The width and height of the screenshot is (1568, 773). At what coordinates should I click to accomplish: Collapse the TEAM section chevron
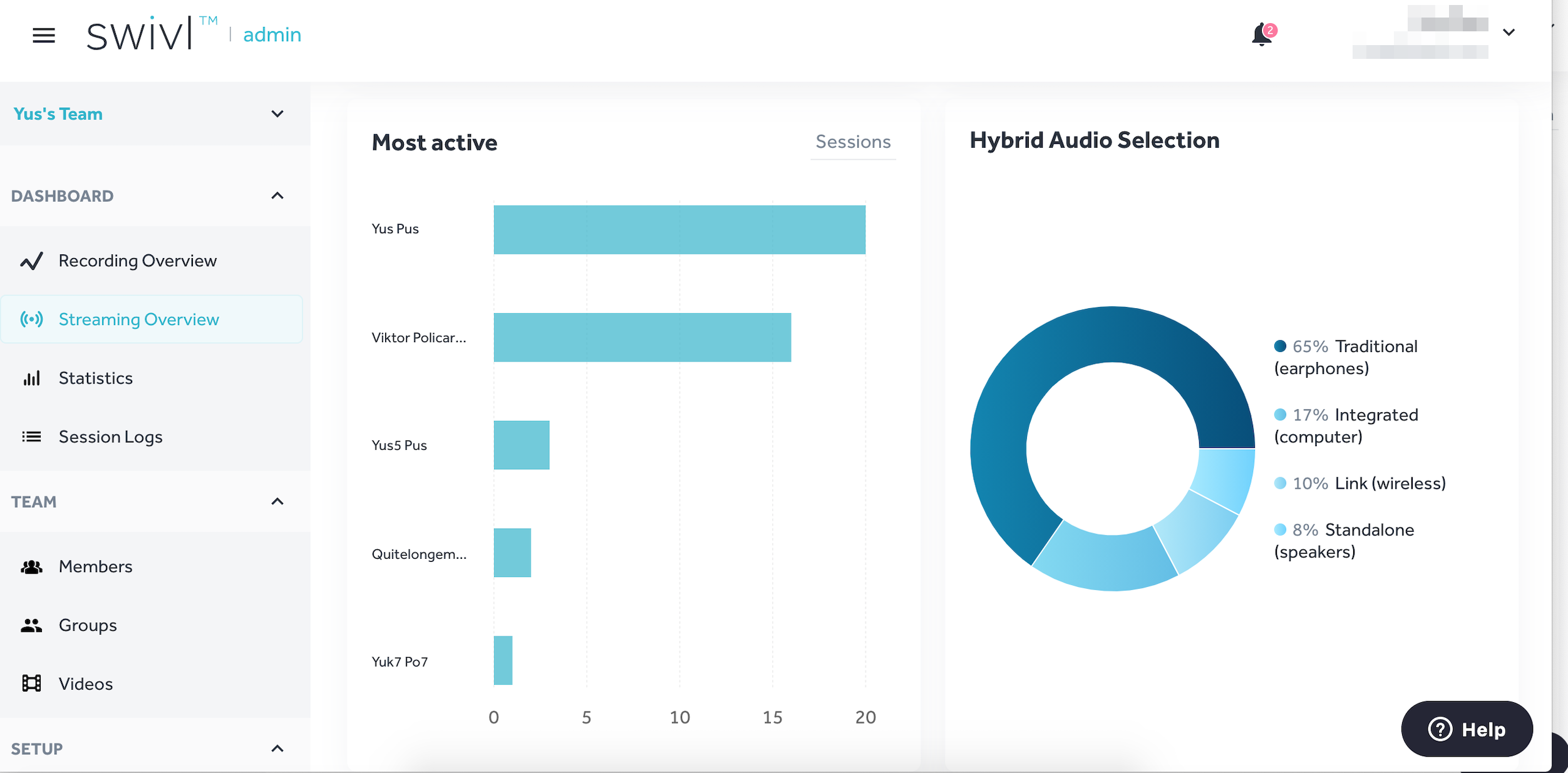click(x=277, y=502)
